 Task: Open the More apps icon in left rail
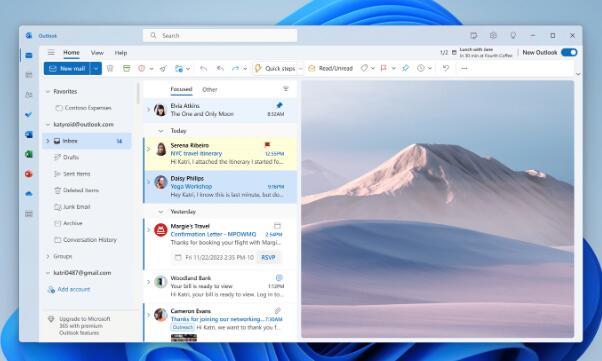29,214
